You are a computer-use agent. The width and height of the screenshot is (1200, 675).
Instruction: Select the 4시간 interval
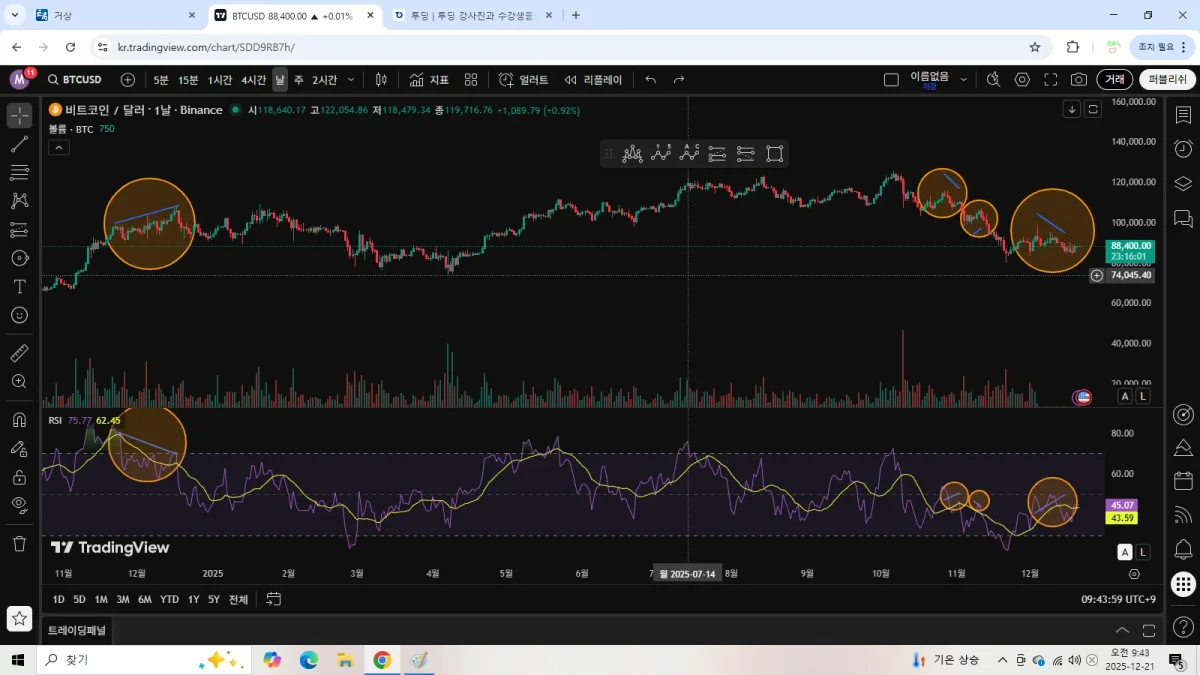coord(254,80)
